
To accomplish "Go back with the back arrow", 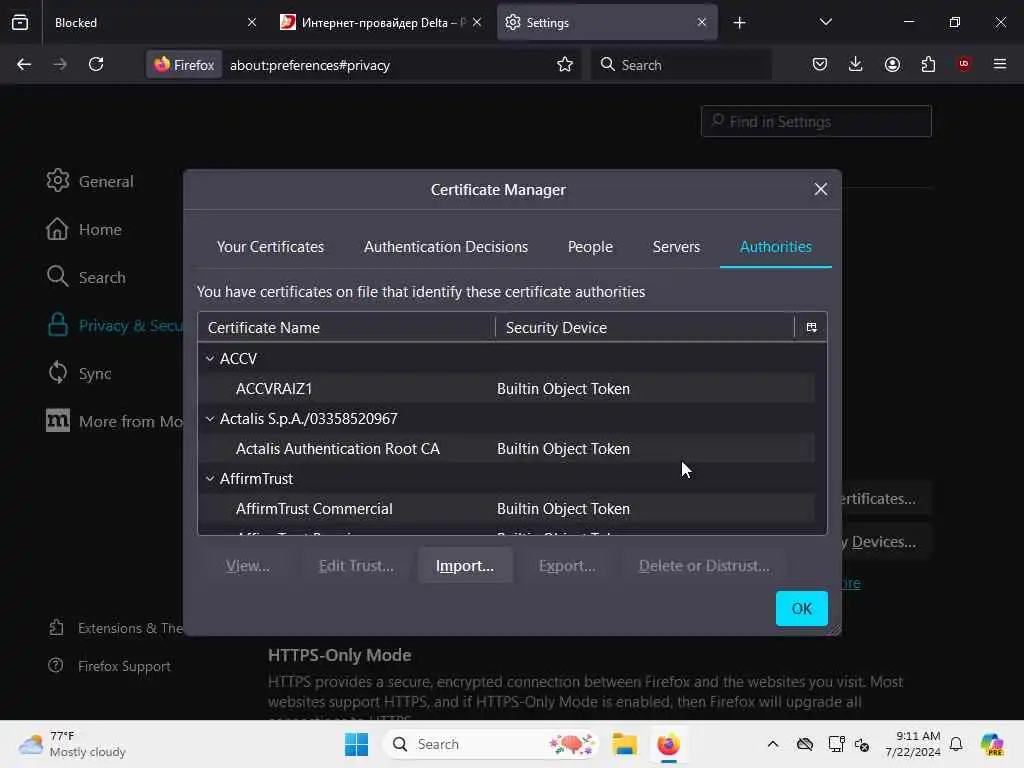I will [x=24, y=64].
